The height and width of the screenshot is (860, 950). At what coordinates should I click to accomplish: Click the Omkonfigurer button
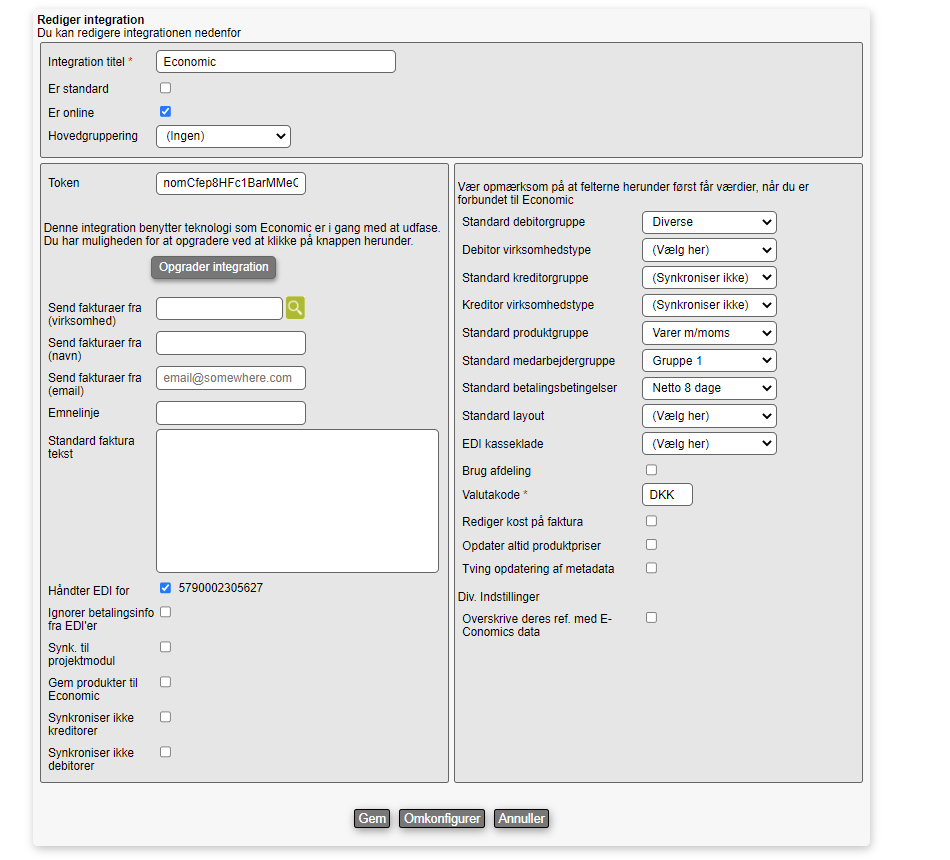tap(442, 818)
